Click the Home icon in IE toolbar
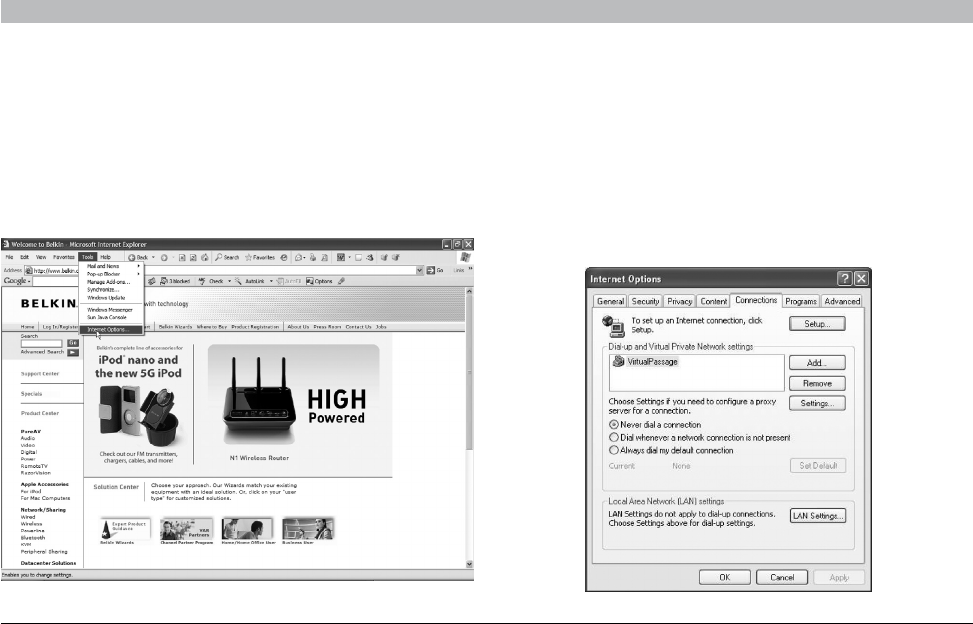The image size is (973, 624). (205, 257)
